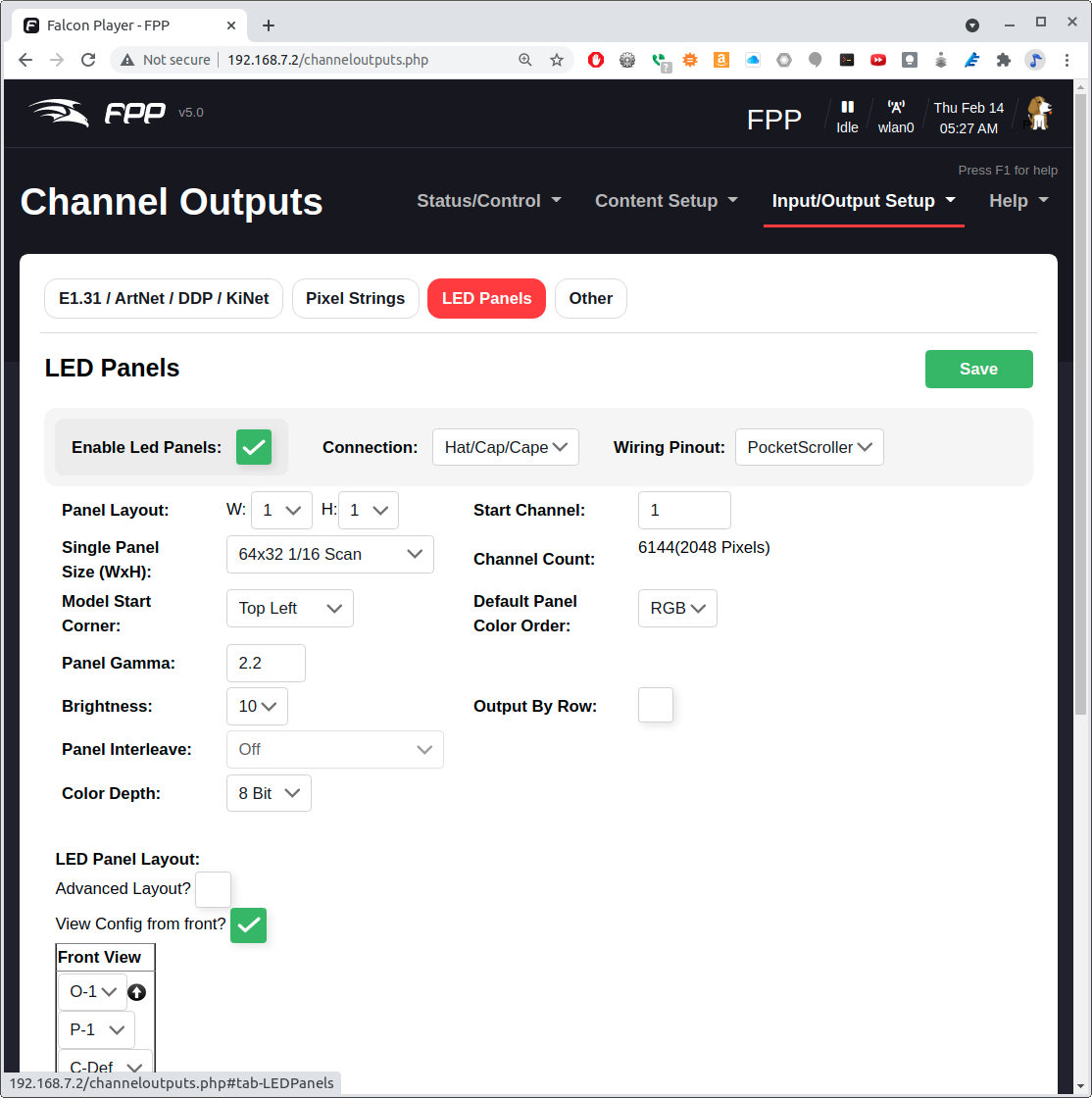Open the O-1 dropdown in Front View

(91, 991)
